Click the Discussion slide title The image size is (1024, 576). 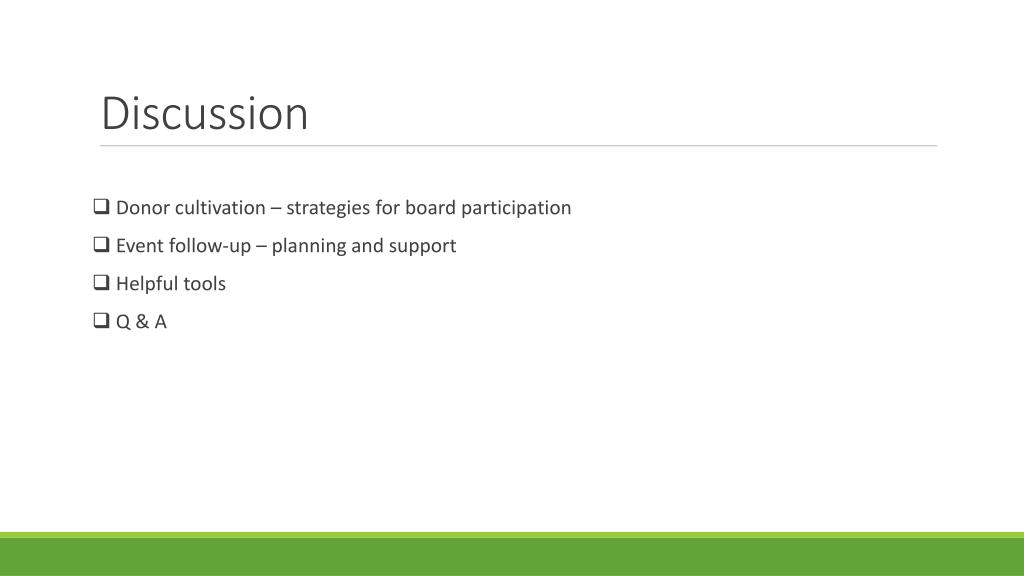click(204, 114)
